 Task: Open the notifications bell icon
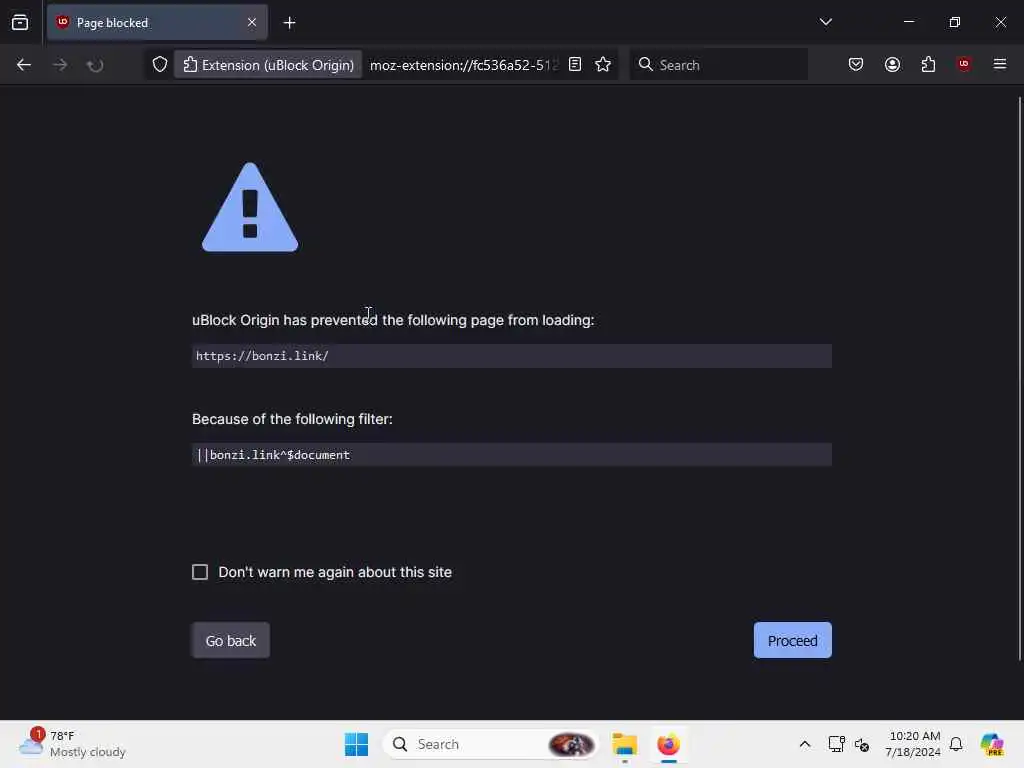click(x=956, y=744)
